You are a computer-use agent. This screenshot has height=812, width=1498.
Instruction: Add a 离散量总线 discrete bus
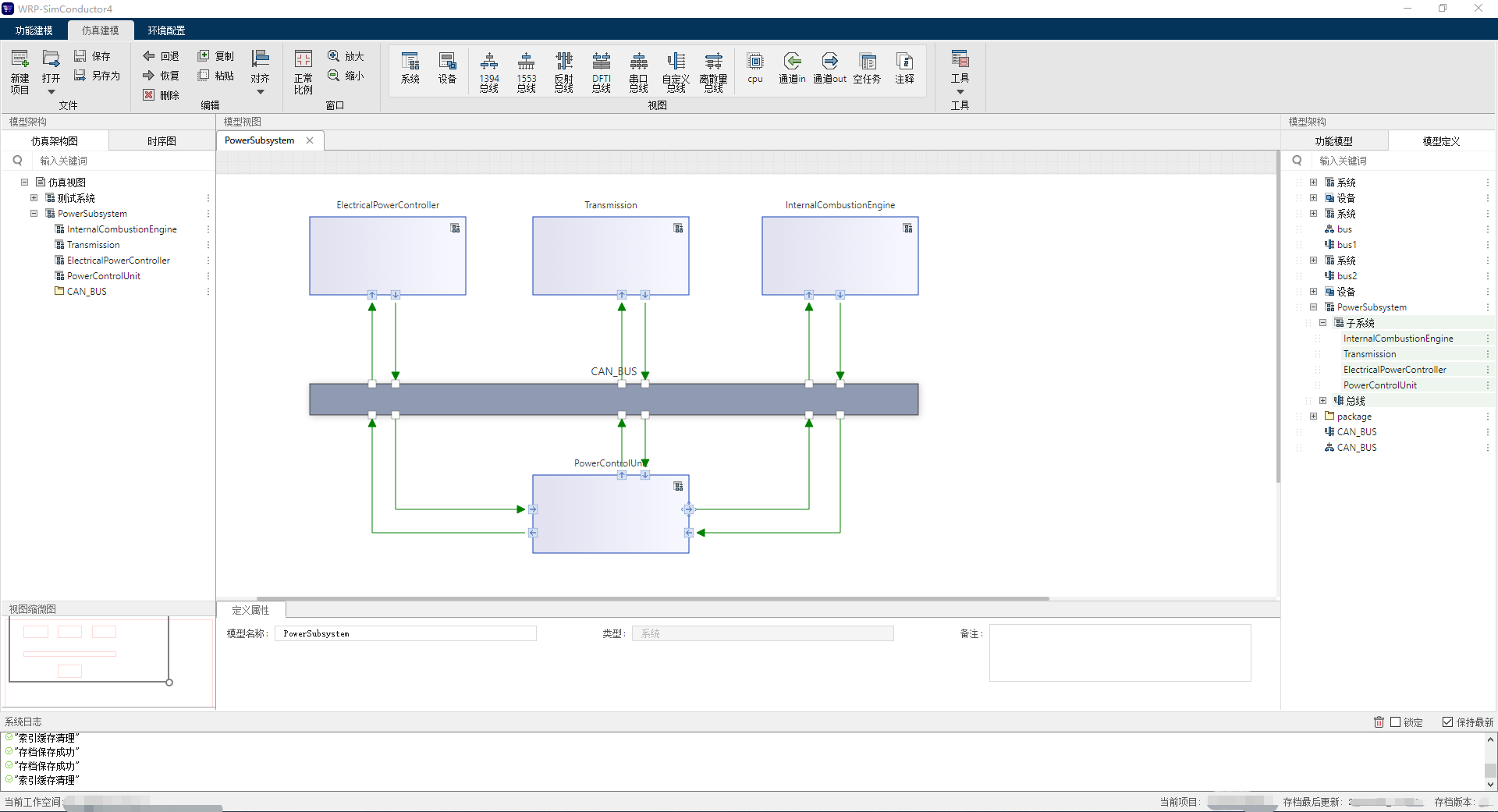pos(714,72)
